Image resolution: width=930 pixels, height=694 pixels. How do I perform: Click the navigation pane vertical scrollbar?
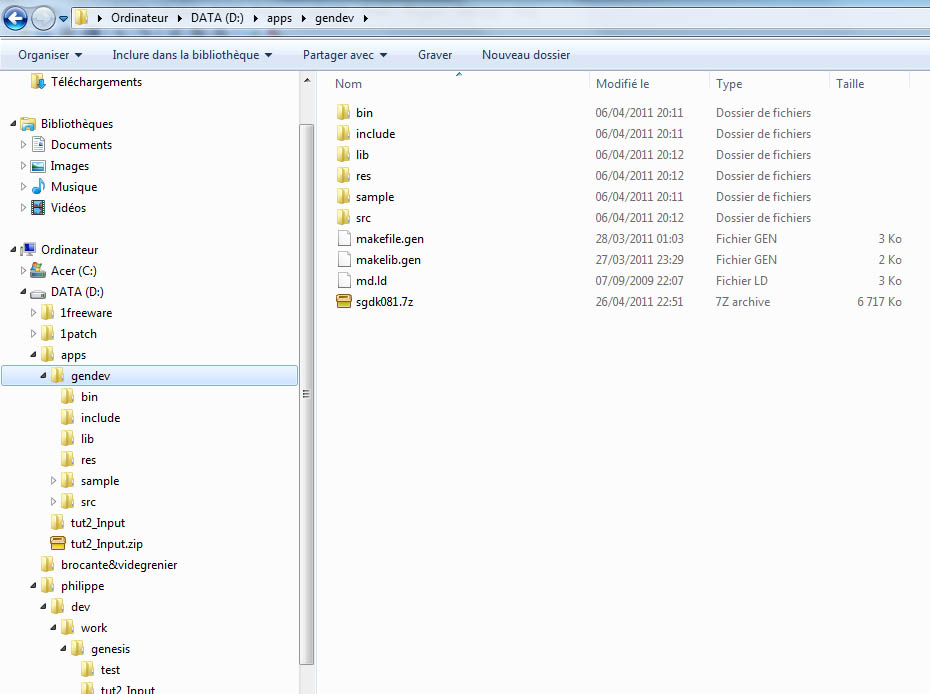point(307,392)
